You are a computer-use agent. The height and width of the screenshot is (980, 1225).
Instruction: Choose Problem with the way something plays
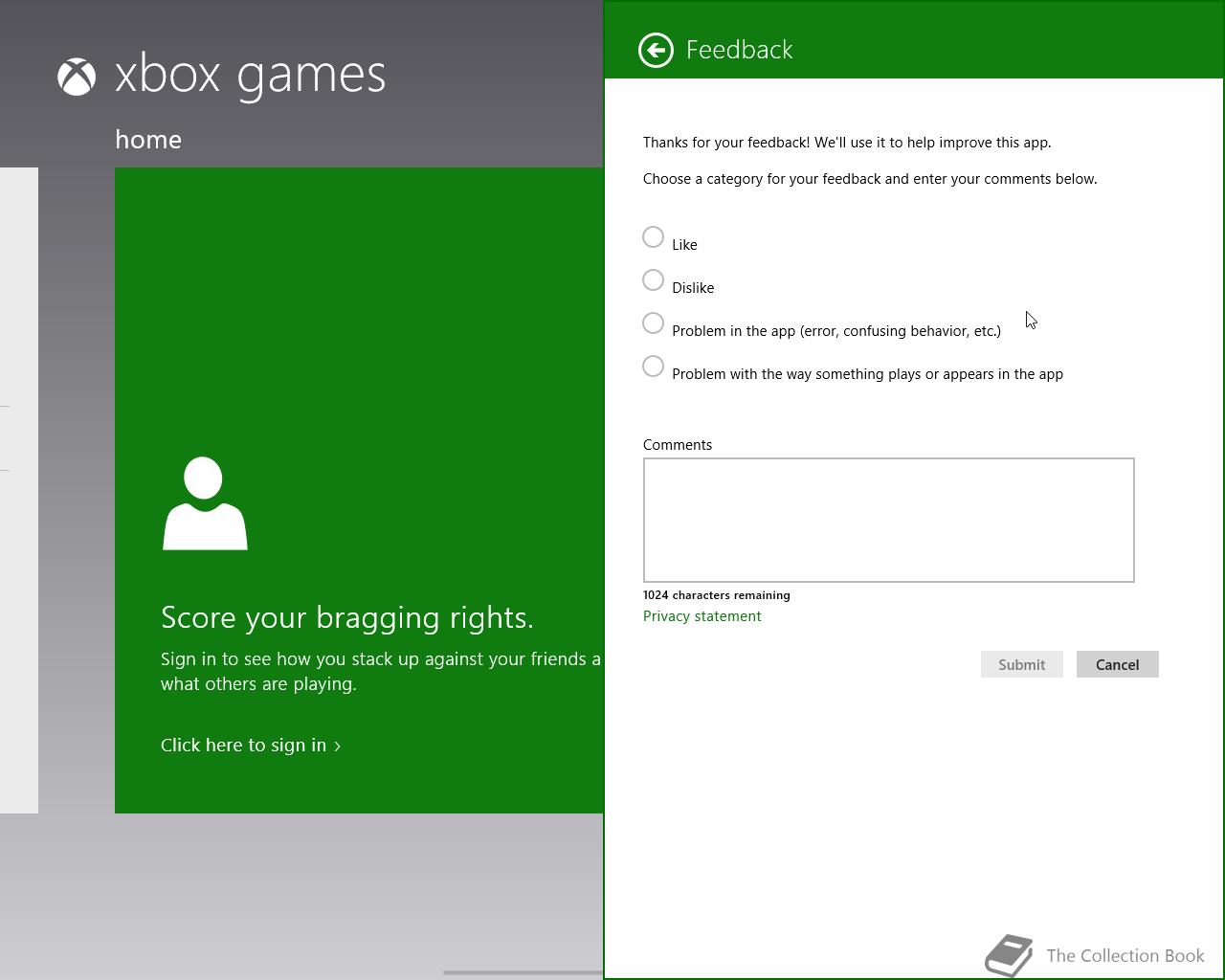tap(653, 366)
